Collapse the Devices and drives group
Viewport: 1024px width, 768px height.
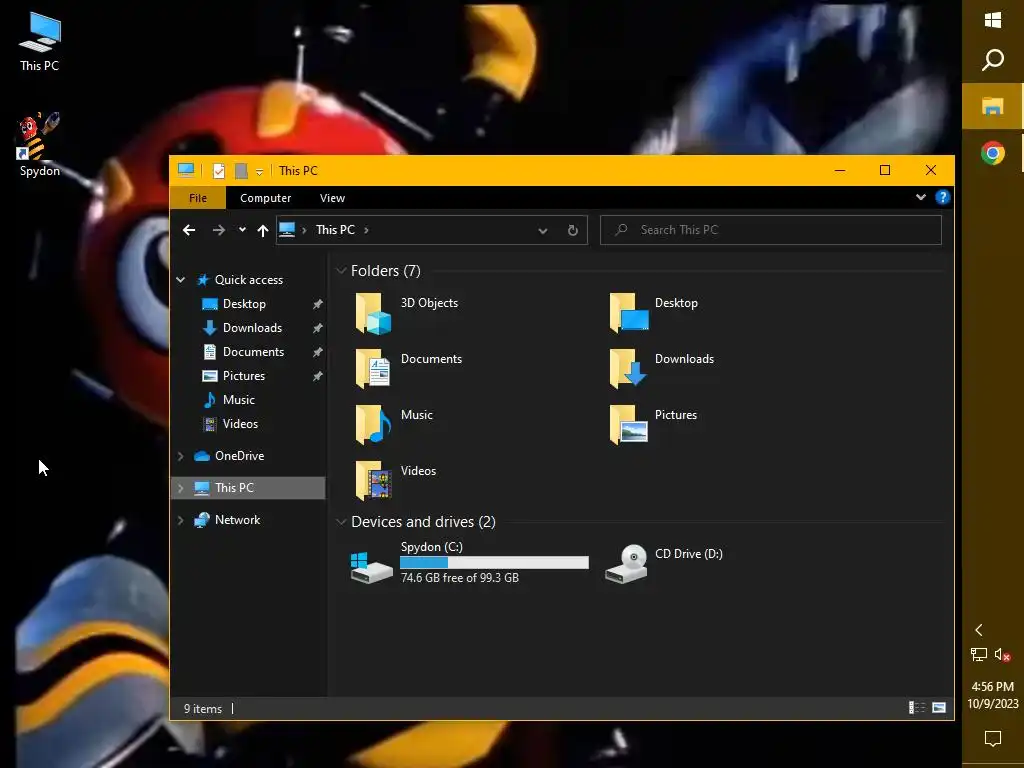(x=341, y=522)
